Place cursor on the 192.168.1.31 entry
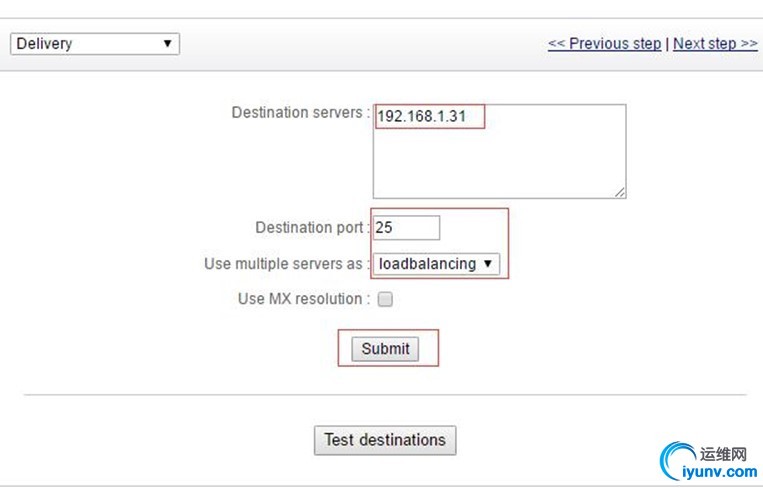 tap(421, 116)
